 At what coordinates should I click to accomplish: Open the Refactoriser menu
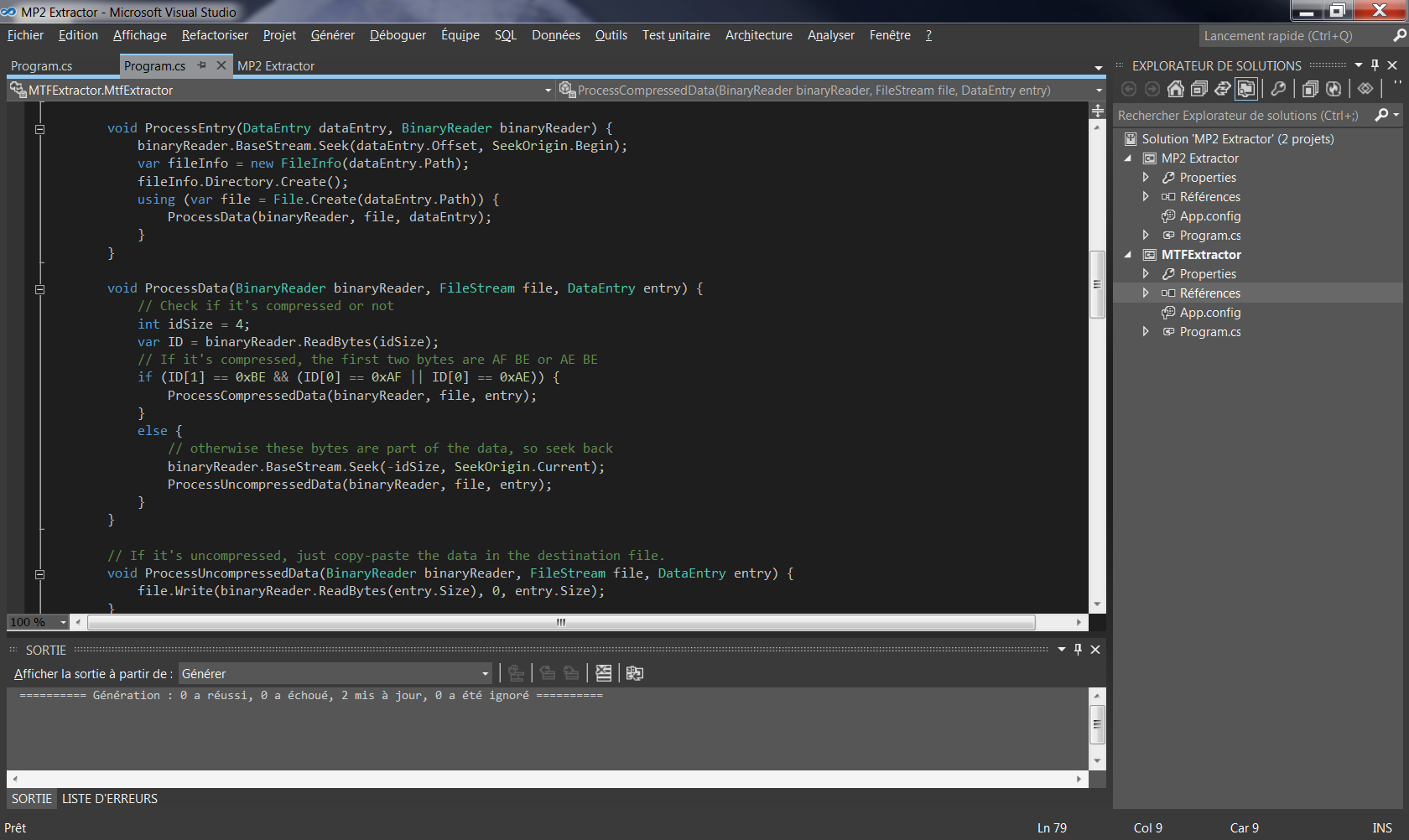pos(215,35)
